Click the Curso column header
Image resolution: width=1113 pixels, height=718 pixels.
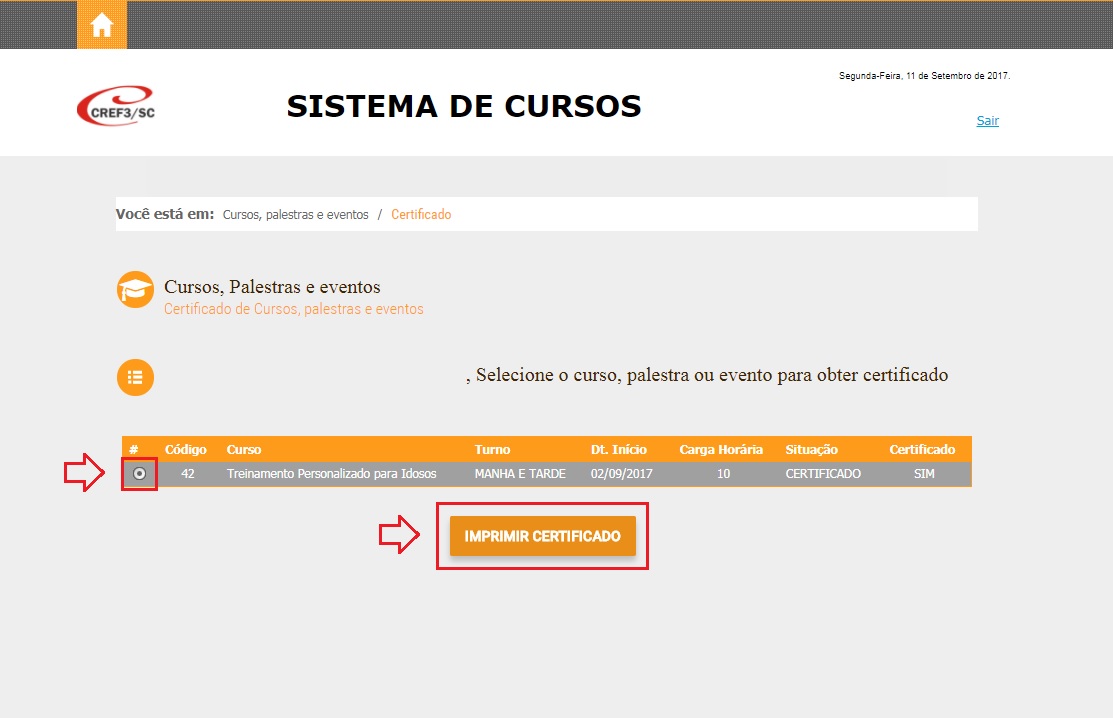[244, 450]
